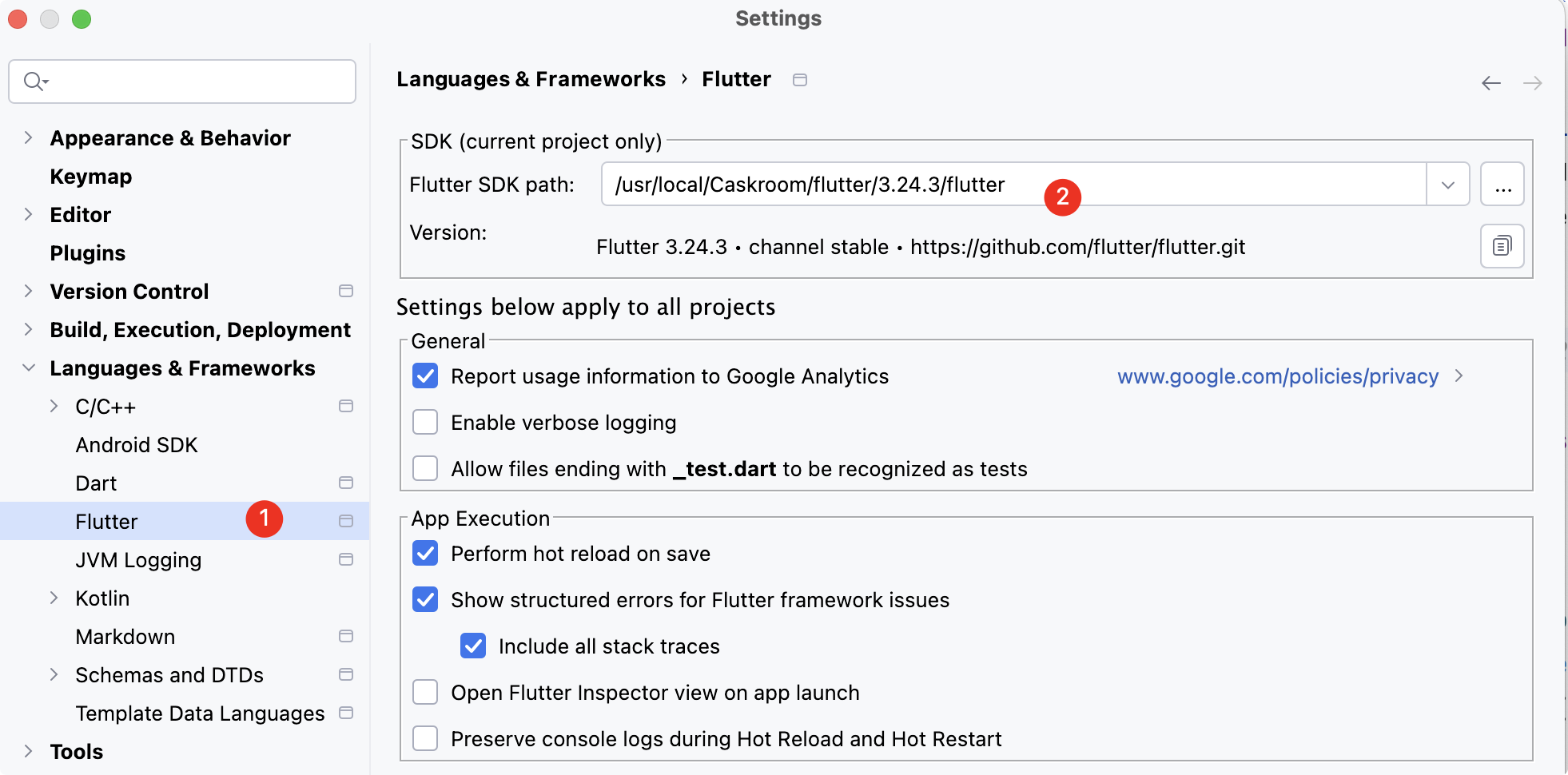Viewport: 1568px width, 775px height.
Task: Select Flutter in the settings tree
Action: tap(185, 521)
